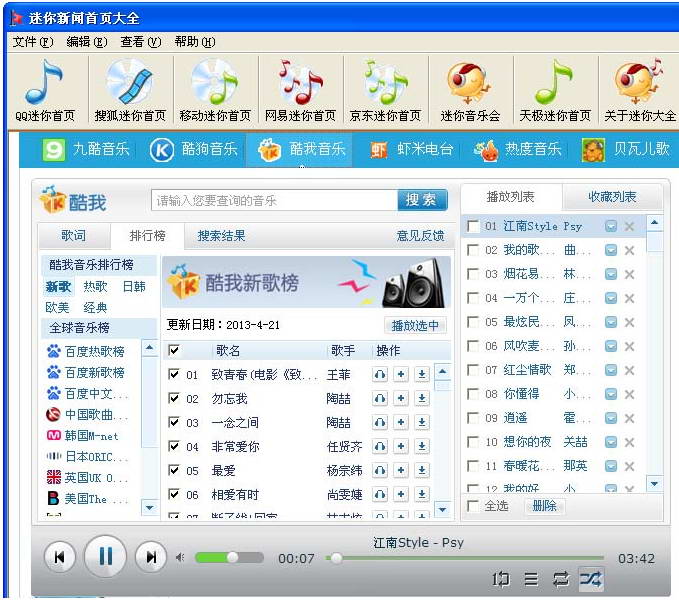Open the QQ迷你首页 toolbar icon
Image resolution: width=679 pixels, height=601 pixels.
tap(45, 91)
